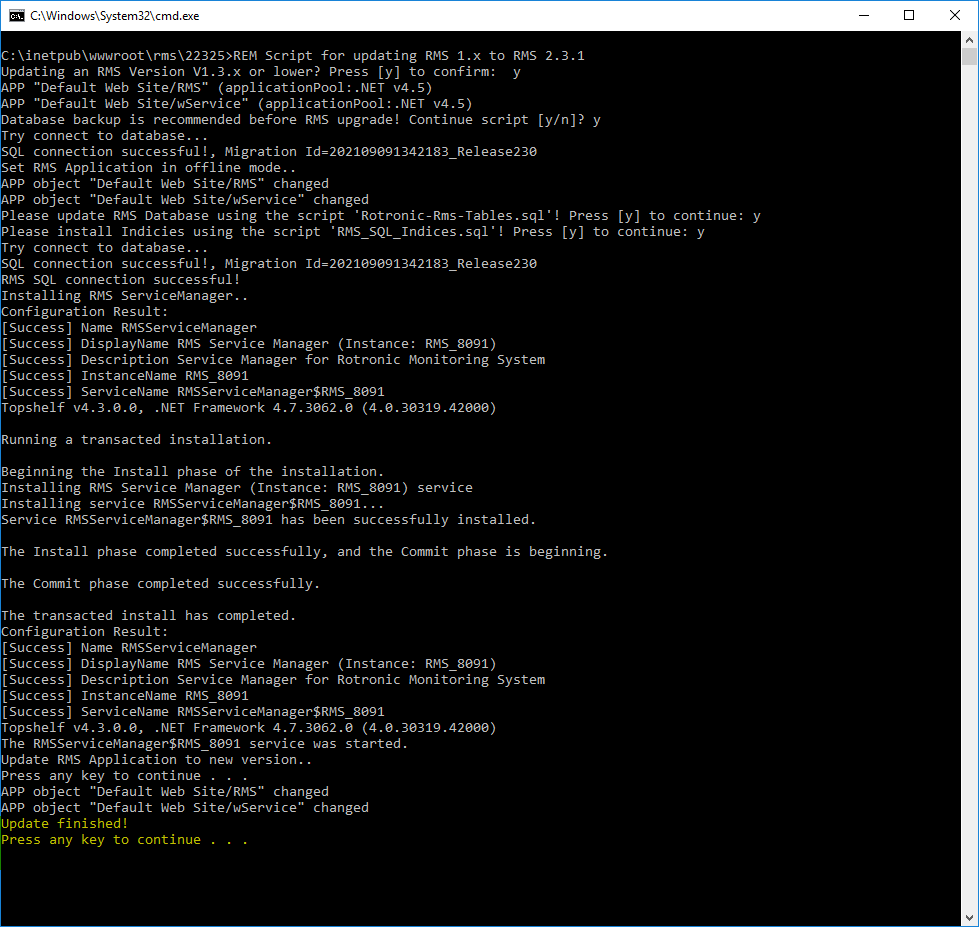Click the line 'Installing service RMSServiceManager$RMS_8091...'
Viewport: 979px width, 927px height.
192,504
